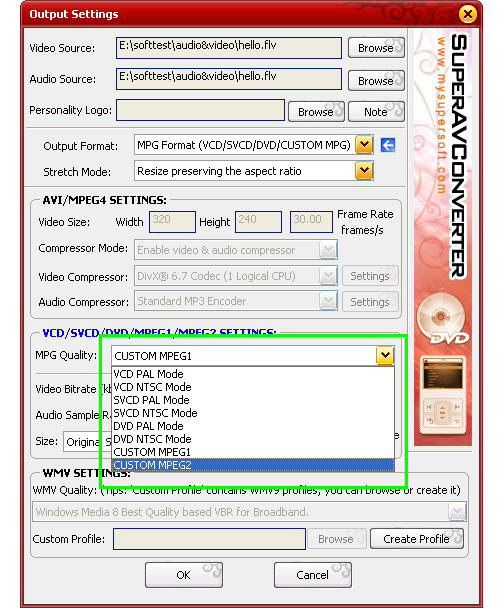
Task: Open the WMV Quality dropdown
Action: tap(457, 512)
